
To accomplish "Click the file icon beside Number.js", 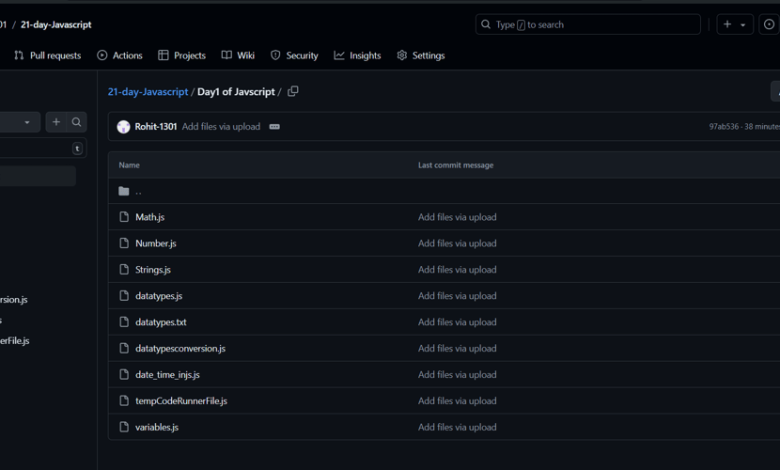I will coord(124,243).
